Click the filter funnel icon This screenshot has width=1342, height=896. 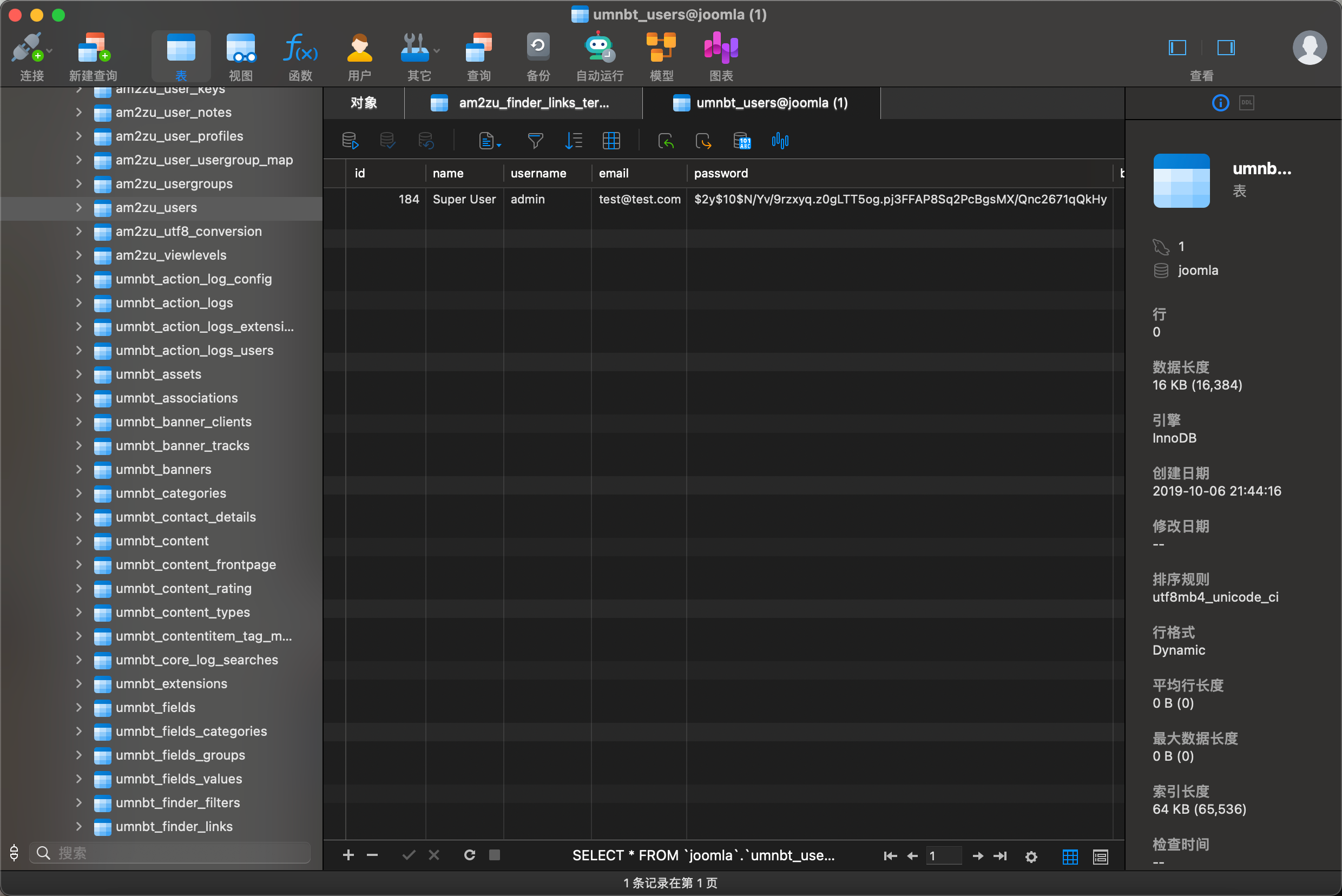click(535, 141)
